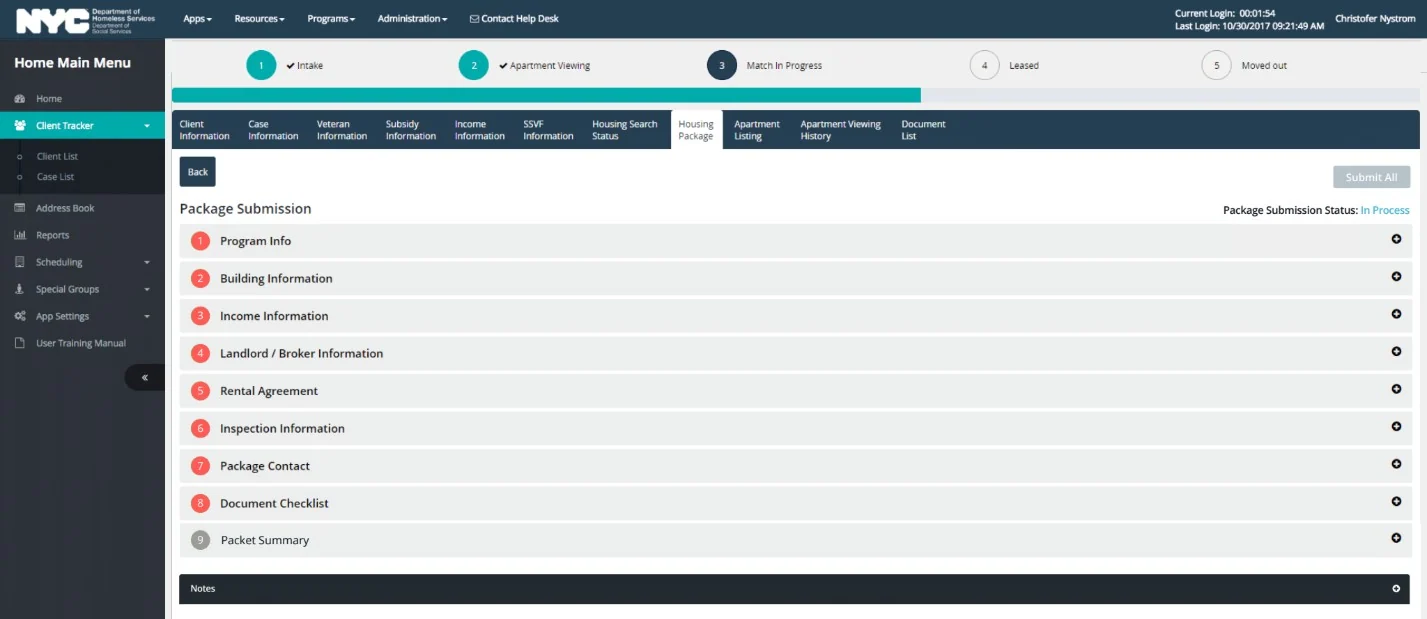The width and height of the screenshot is (1427, 619).
Task: Expand Inspection Information section plus icon
Action: (x=1396, y=427)
